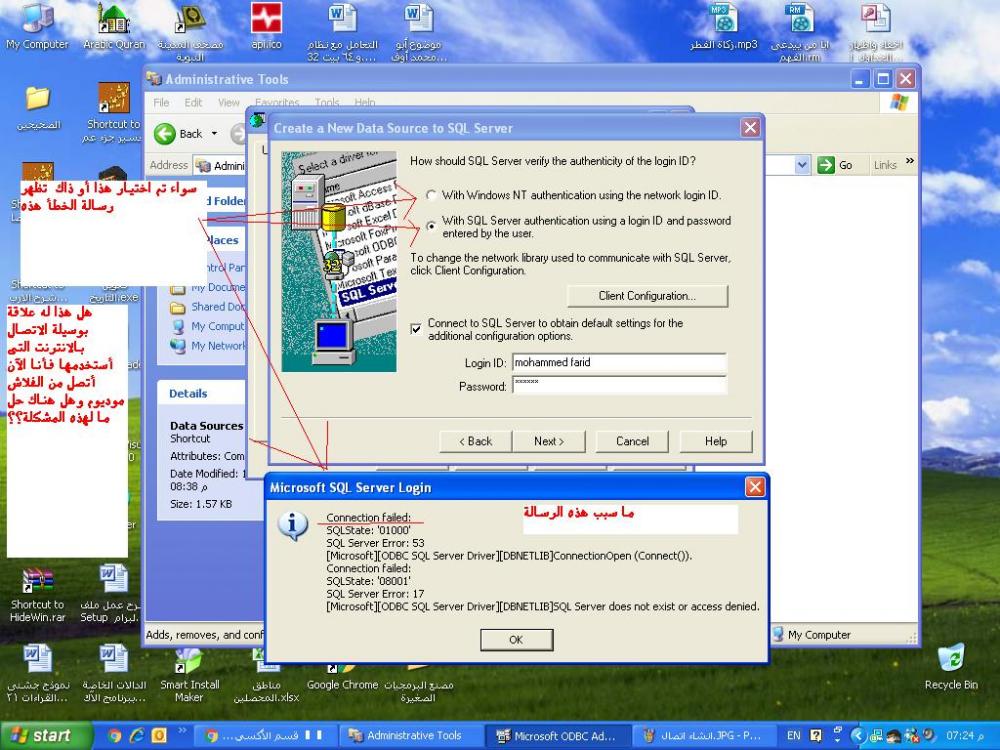Switch to Administrative Tools taskbar button
This screenshot has width=1000, height=750.
point(413,736)
